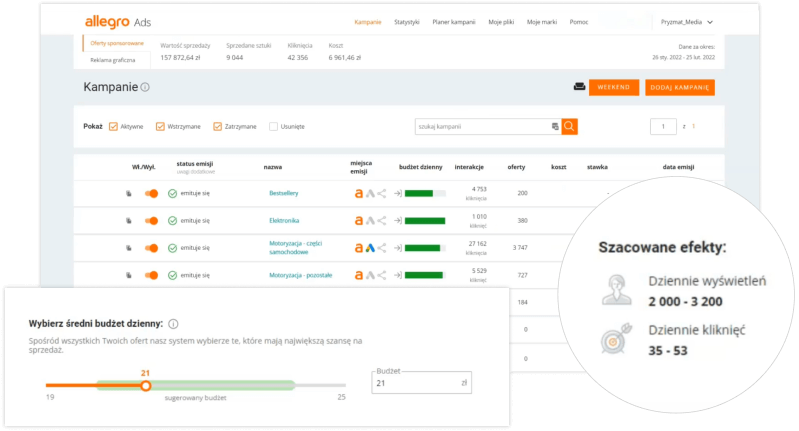Open Planer kampanii in the top menu

coord(454,22)
